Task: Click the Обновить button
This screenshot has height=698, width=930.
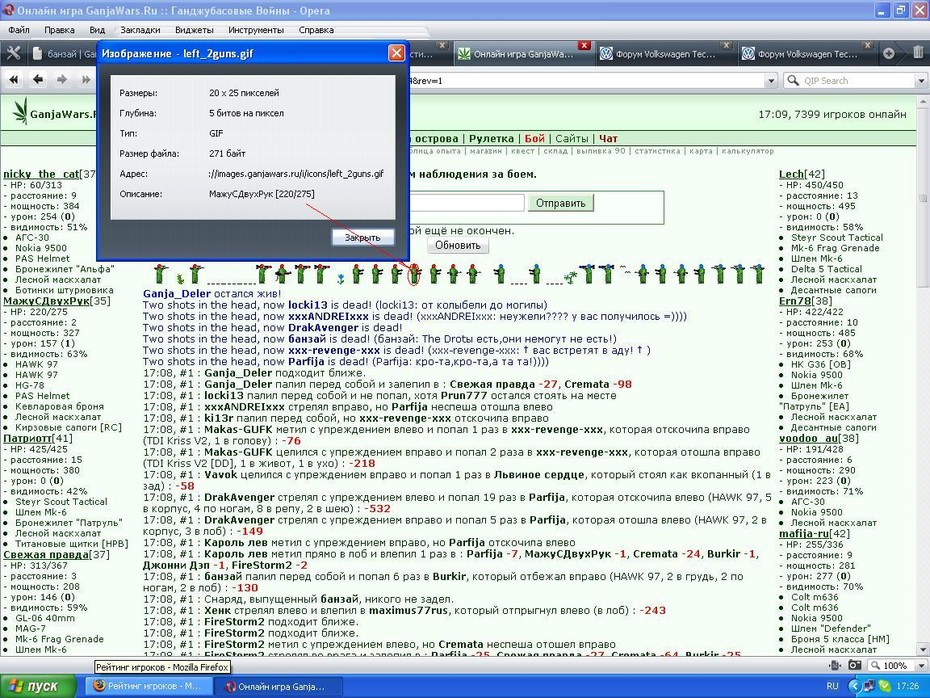Action: 458,245
